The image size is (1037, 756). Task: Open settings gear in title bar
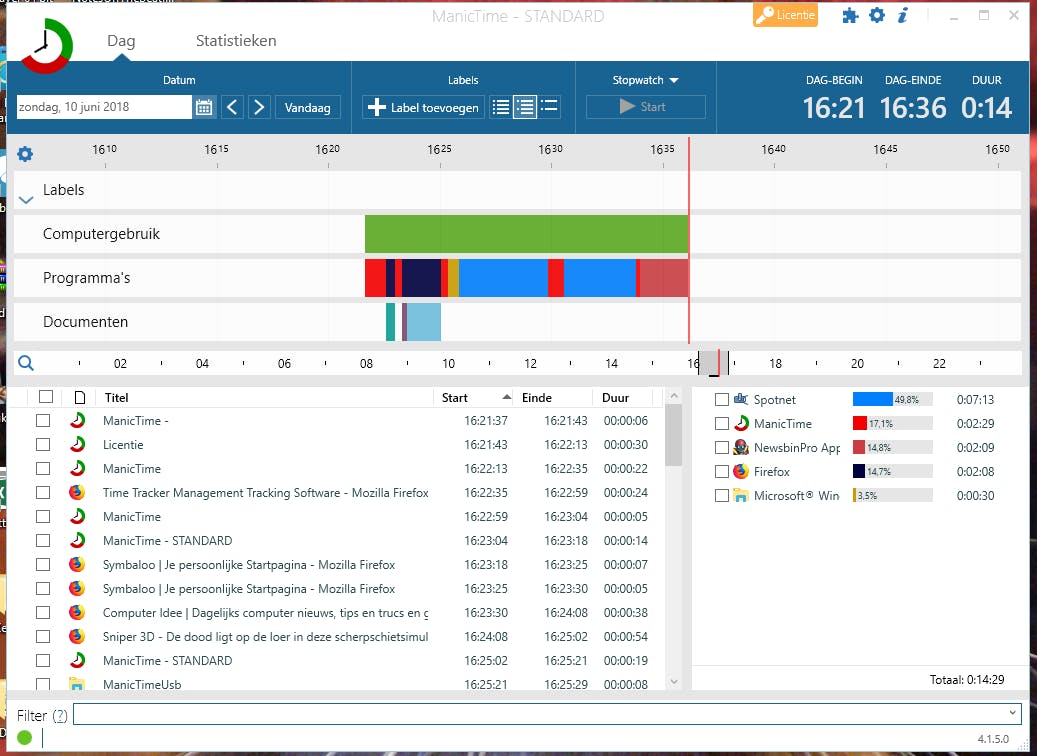pos(877,15)
